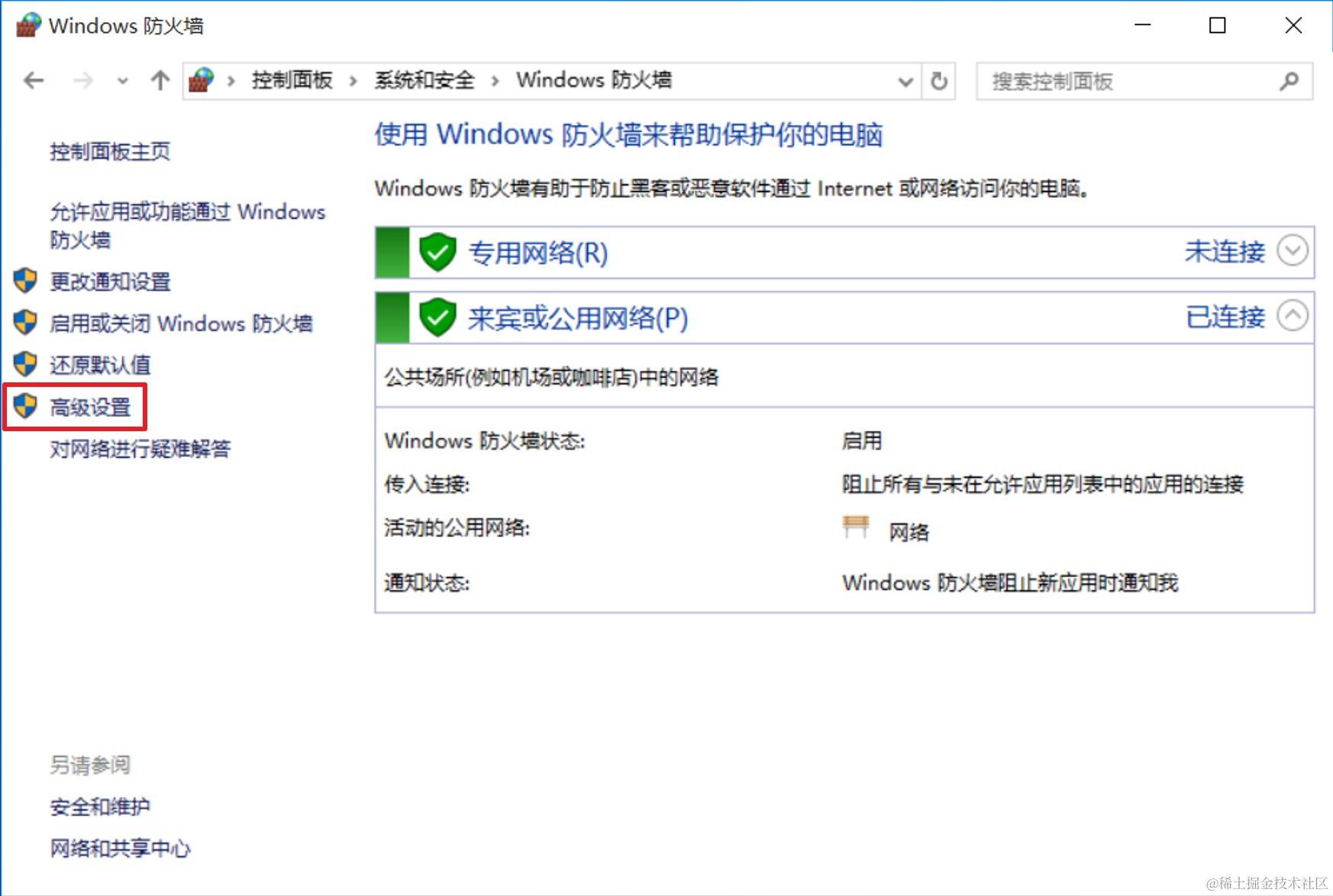Image resolution: width=1333 pixels, height=896 pixels.
Task: Expand the chevron after 系统和安全 breadcrumb
Action: click(x=495, y=81)
